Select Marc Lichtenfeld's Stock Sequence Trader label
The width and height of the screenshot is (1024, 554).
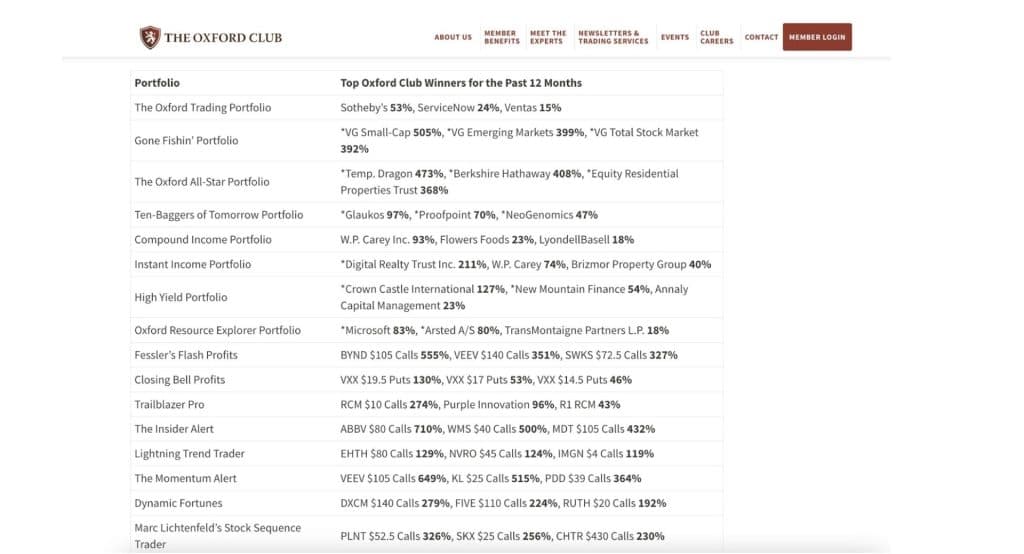point(217,536)
